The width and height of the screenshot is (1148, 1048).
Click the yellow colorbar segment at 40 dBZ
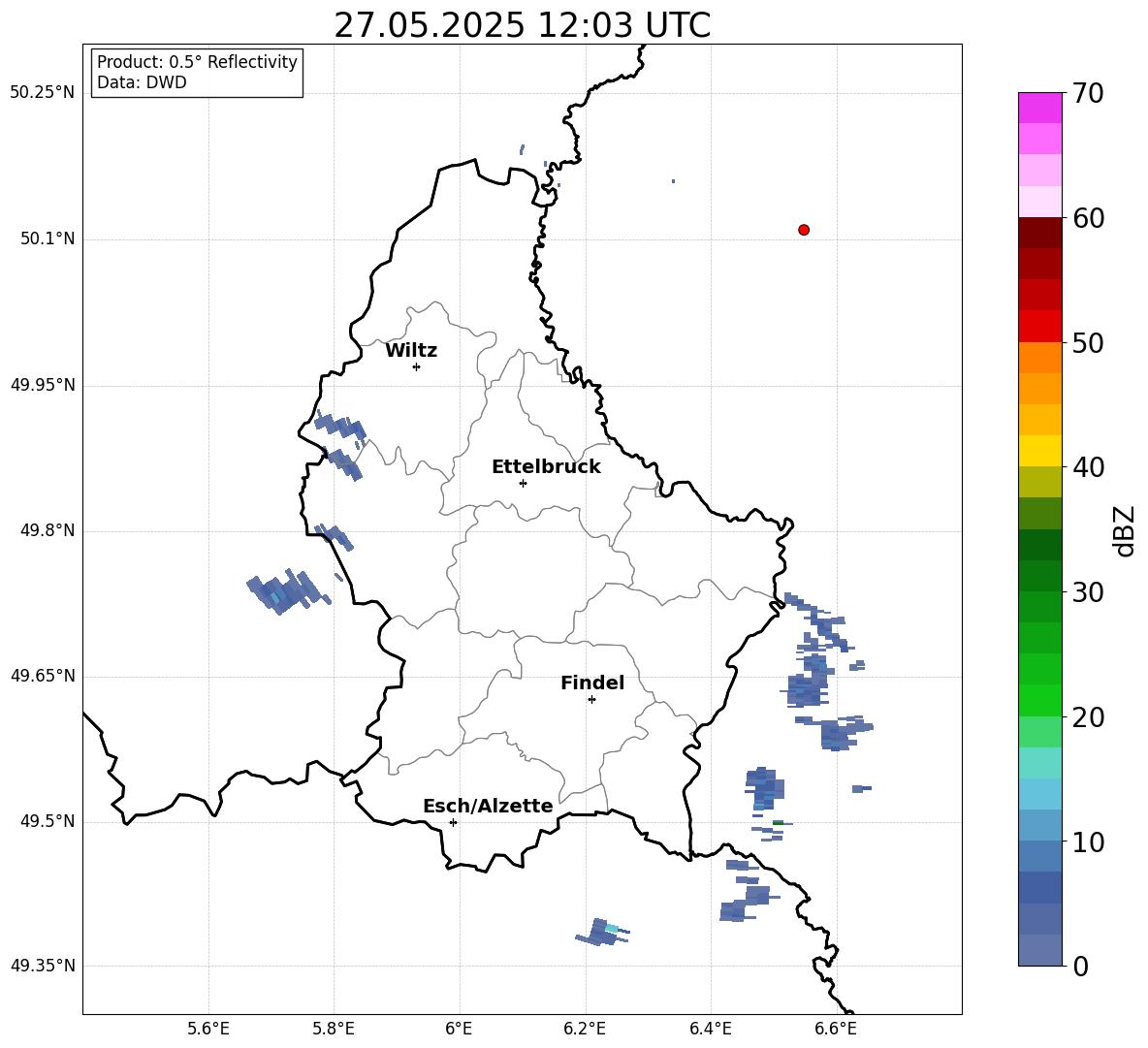pos(1039,451)
